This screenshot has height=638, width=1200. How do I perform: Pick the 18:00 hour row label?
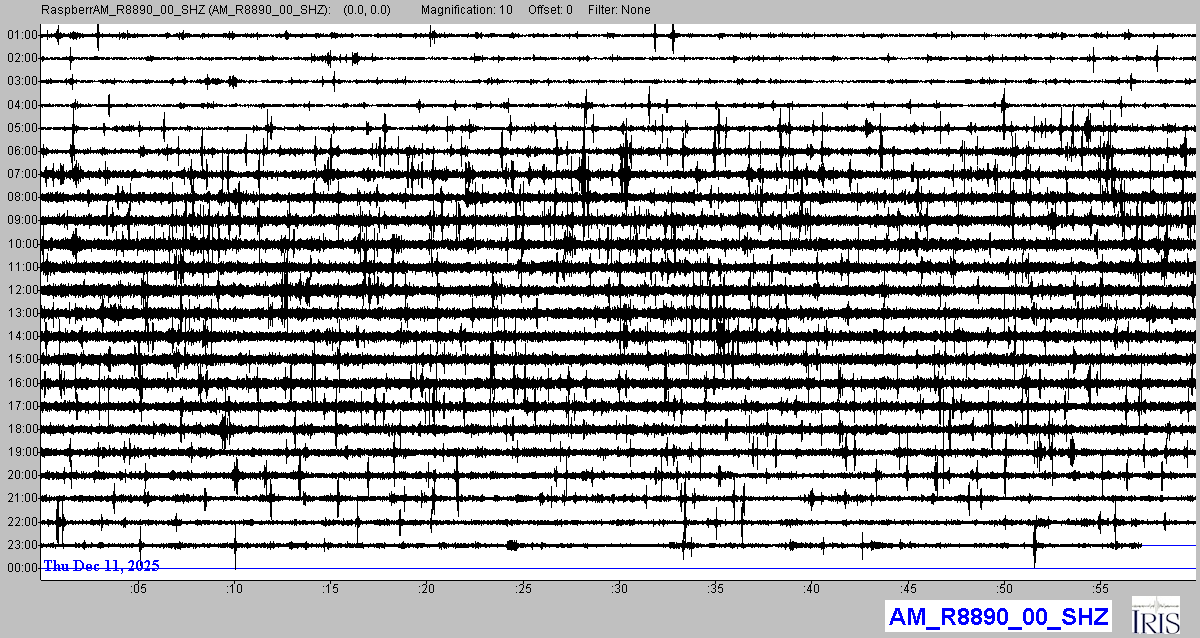coord(21,429)
